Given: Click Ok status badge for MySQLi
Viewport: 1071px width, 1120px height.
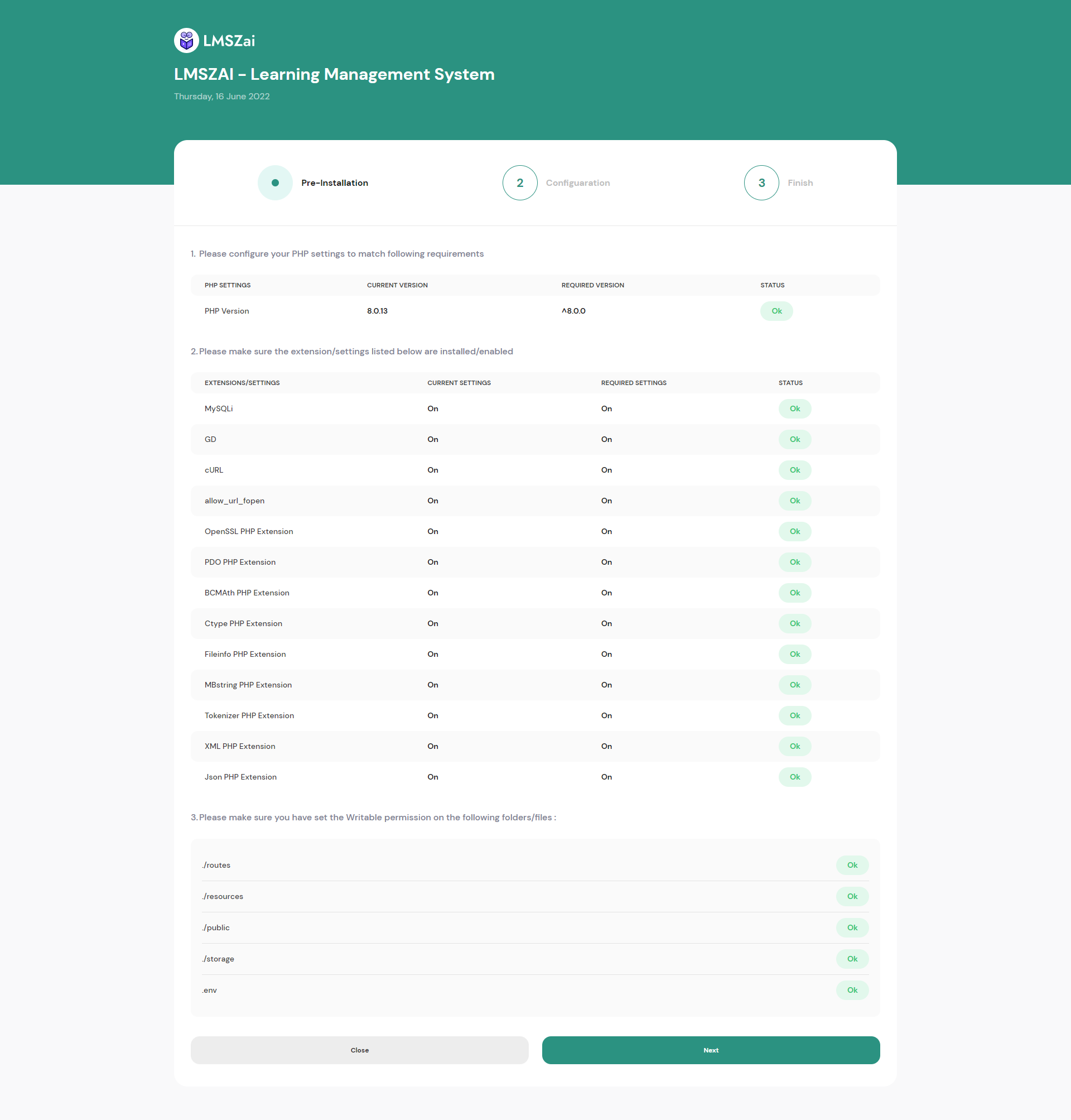Looking at the screenshot, I should (795, 408).
